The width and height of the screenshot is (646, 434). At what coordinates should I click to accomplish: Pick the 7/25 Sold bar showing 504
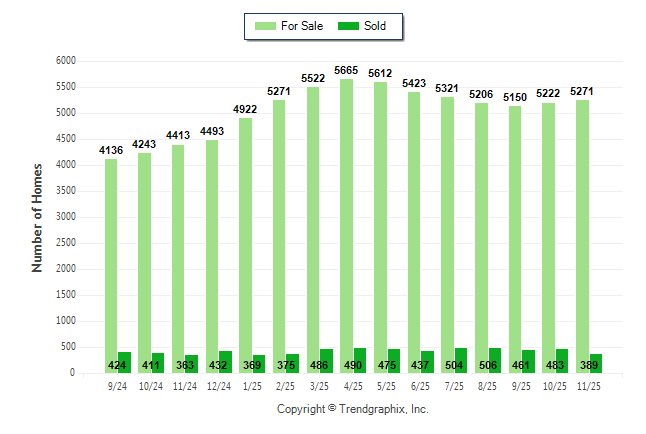click(461, 360)
